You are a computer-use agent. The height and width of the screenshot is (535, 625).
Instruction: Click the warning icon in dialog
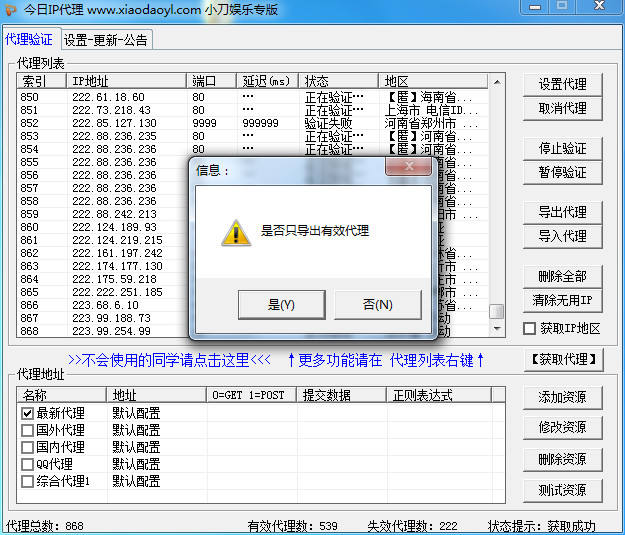click(x=235, y=232)
